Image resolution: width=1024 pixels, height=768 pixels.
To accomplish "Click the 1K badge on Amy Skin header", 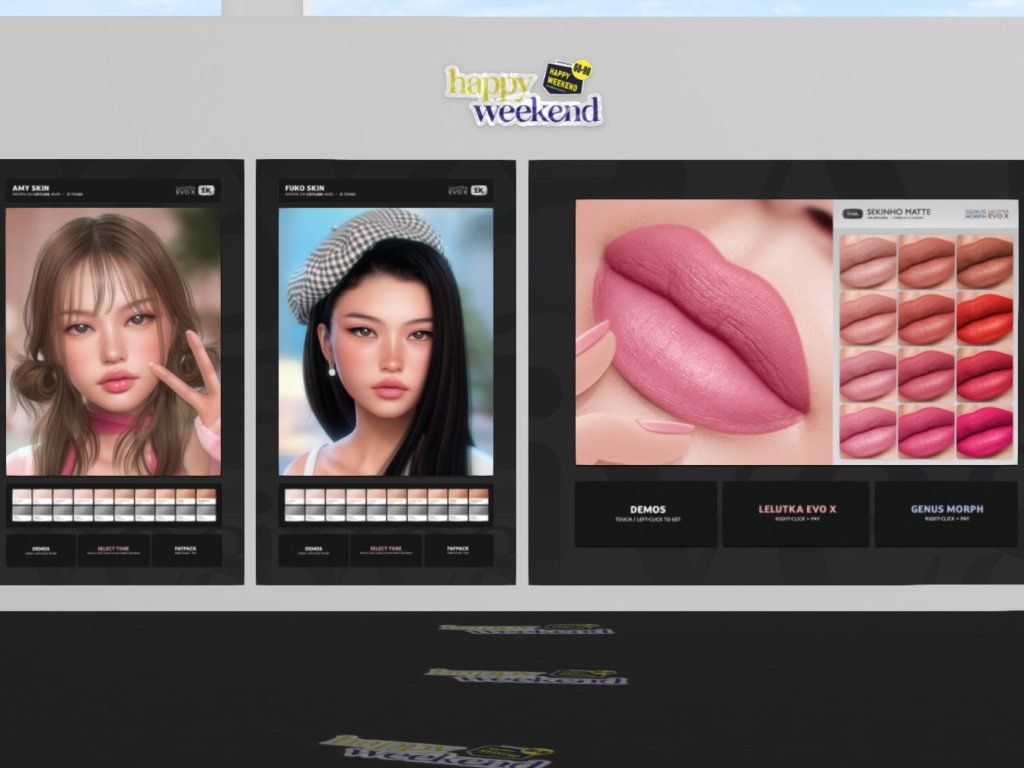I will click(x=206, y=190).
